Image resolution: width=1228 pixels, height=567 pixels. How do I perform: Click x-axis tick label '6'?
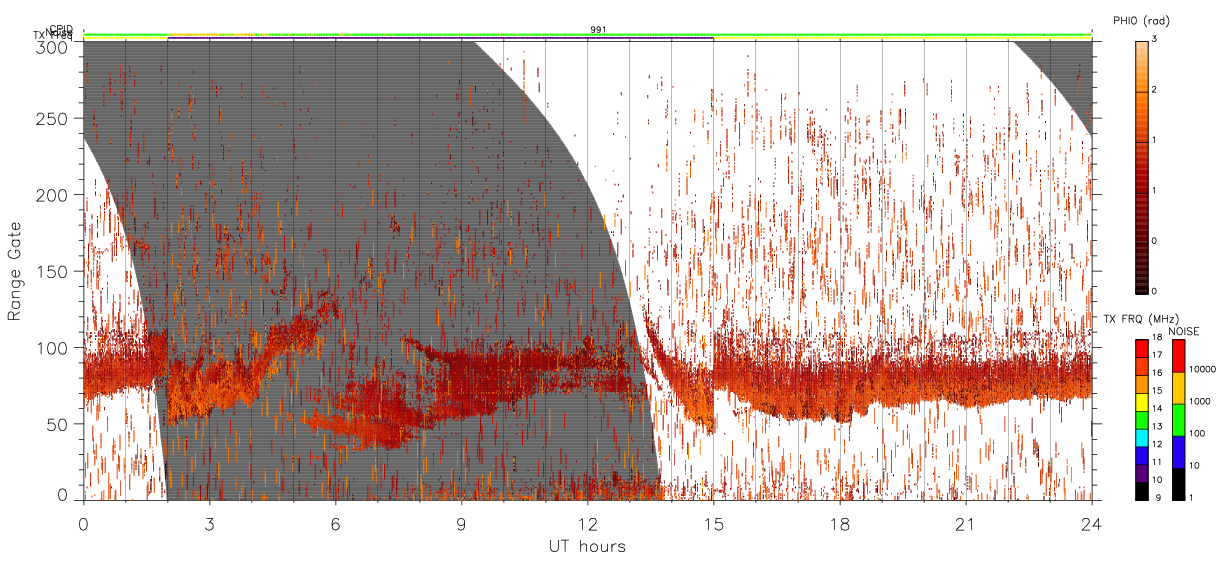[335, 524]
